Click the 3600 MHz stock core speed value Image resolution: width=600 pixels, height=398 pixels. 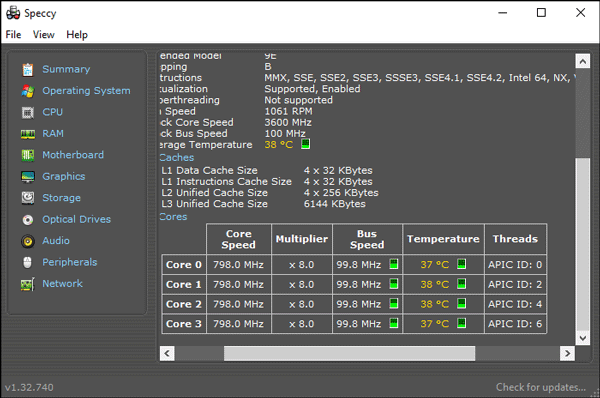288,122
